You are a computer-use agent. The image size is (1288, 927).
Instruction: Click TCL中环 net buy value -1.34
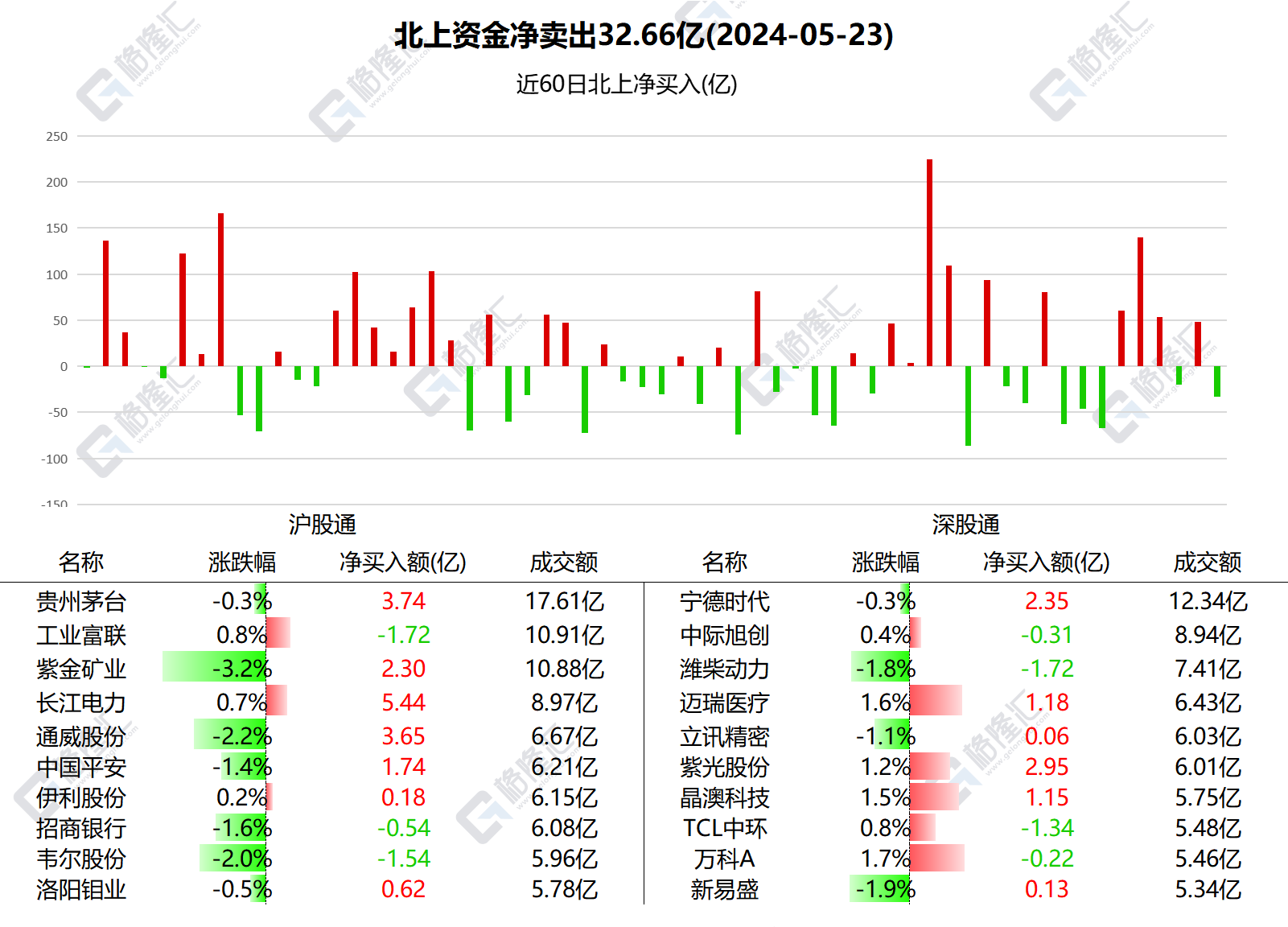1047,828
